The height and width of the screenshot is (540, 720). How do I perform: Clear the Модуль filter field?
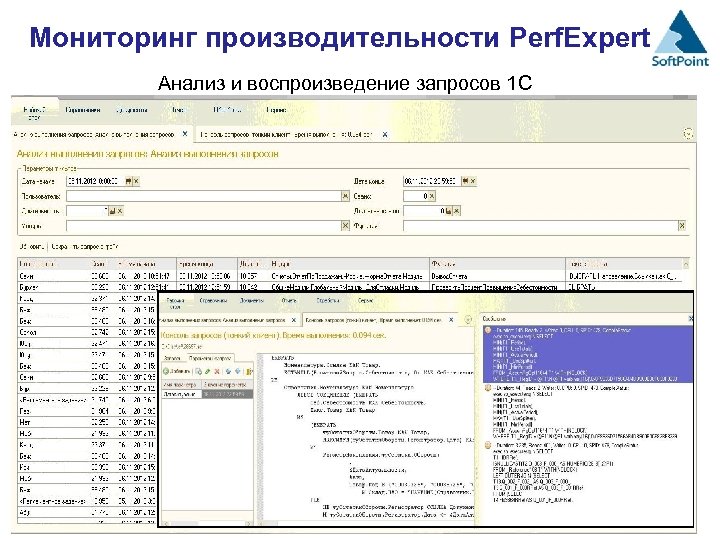tap(345, 225)
